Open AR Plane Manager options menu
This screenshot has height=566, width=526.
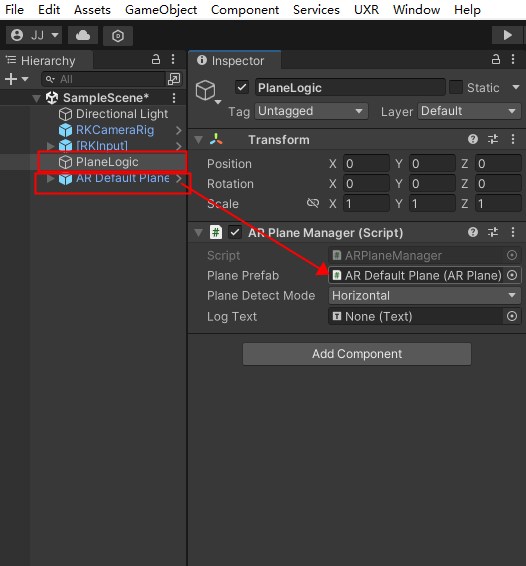(x=513, y=232)
